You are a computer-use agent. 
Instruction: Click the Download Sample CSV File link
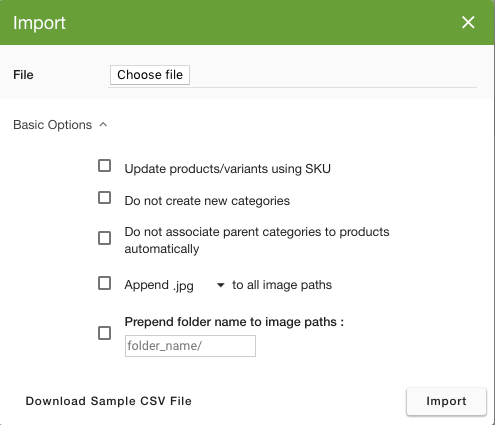point(109,401)
